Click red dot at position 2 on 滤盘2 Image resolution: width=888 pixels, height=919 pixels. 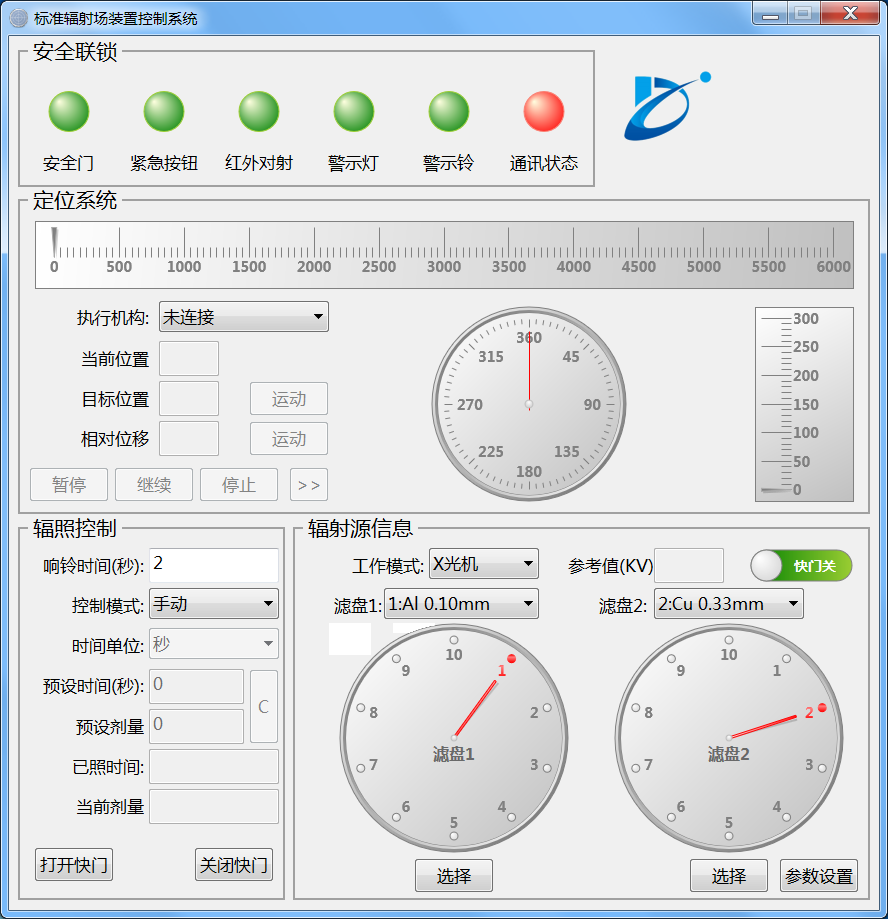[822, 708]
